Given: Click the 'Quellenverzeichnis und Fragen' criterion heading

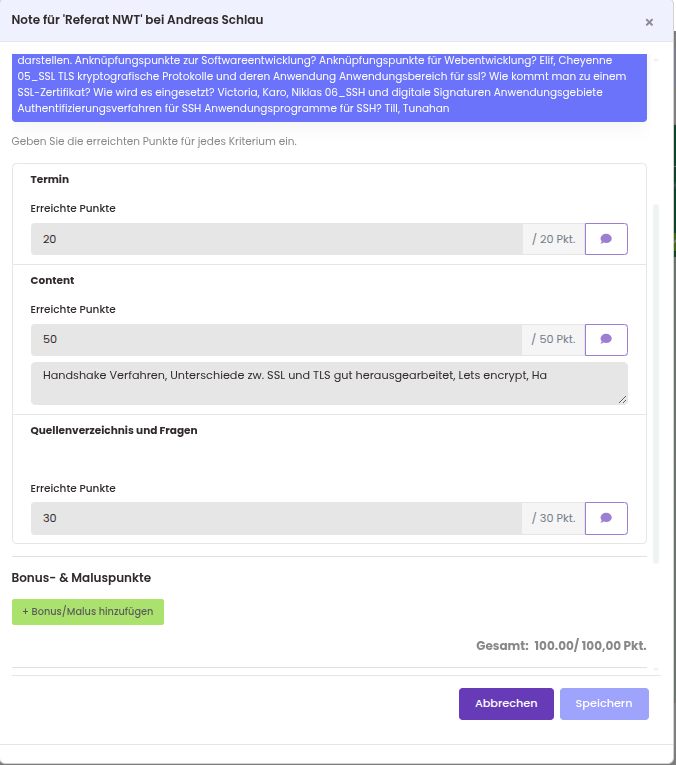Looking at the screenshot, I should 114,430.
